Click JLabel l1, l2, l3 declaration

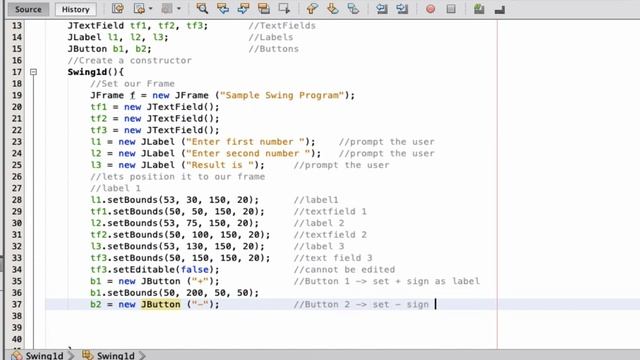point(118,37)
